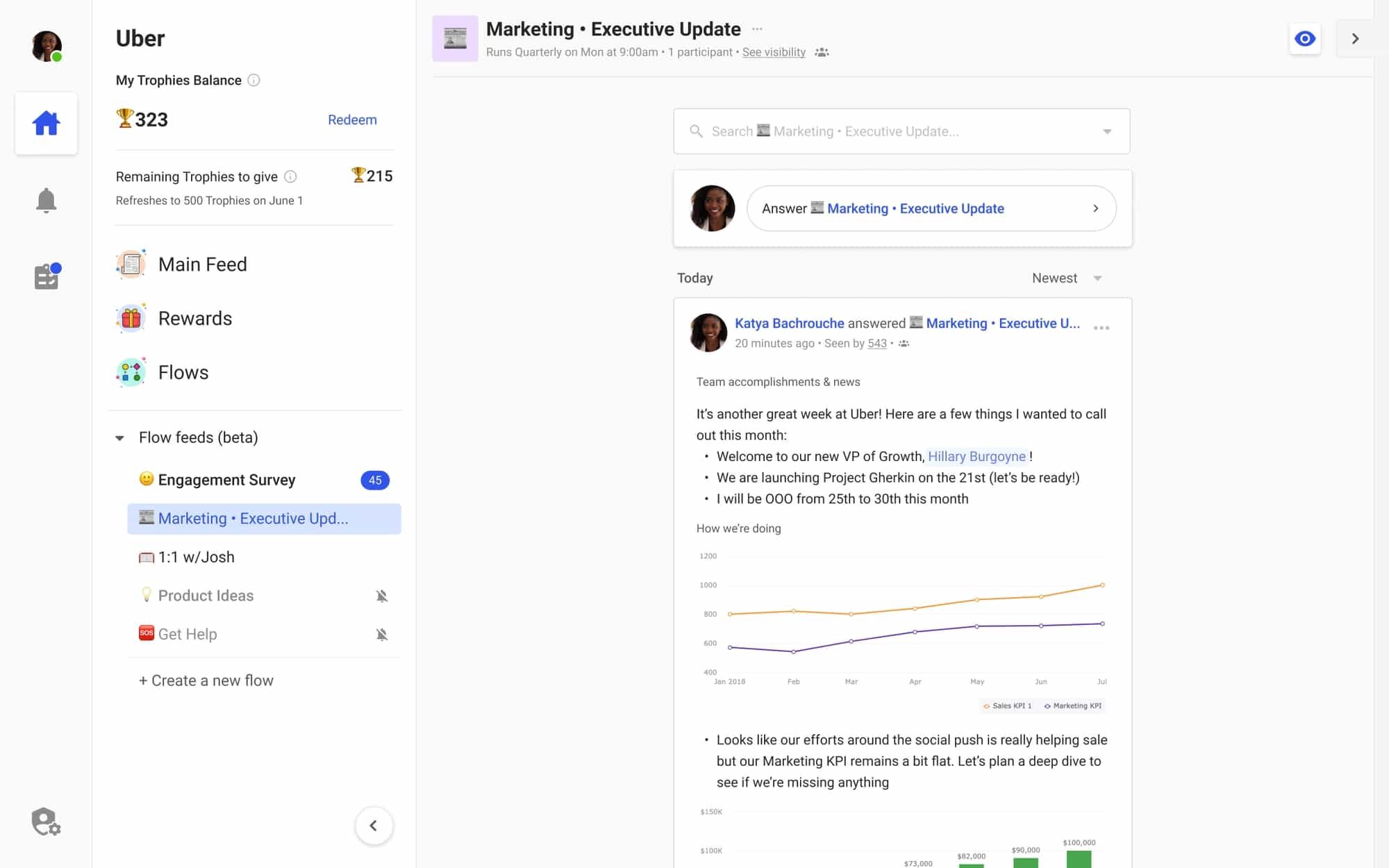Toggle the eye preview icon top right
The image size is (1389, 868).
tap(1305, 40)
